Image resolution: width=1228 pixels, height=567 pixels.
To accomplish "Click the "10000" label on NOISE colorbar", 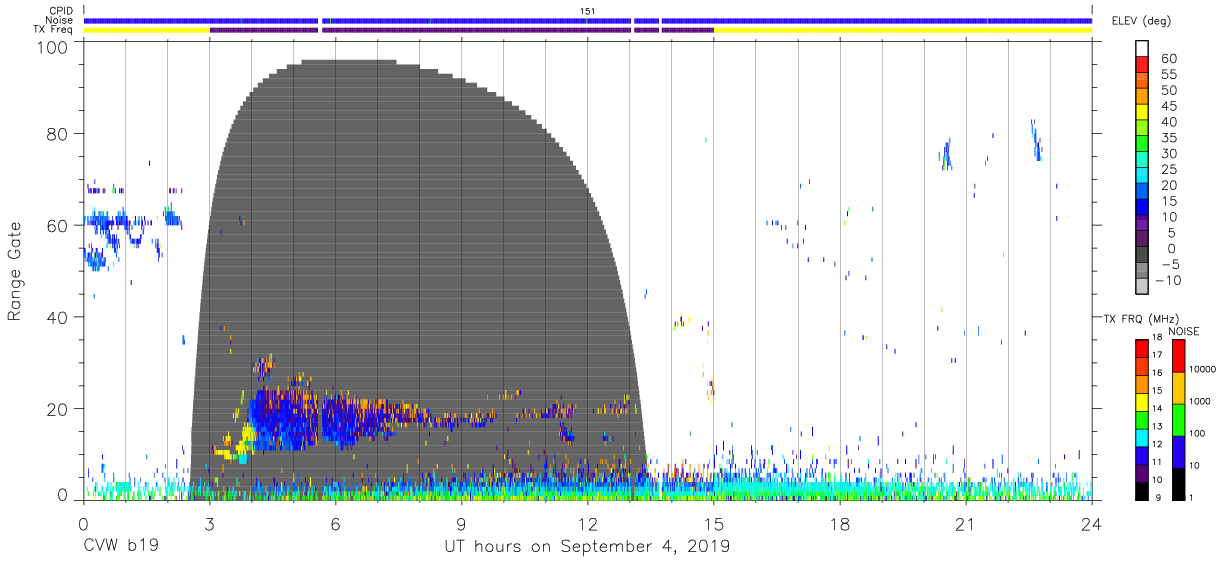I will point(1201,370).
